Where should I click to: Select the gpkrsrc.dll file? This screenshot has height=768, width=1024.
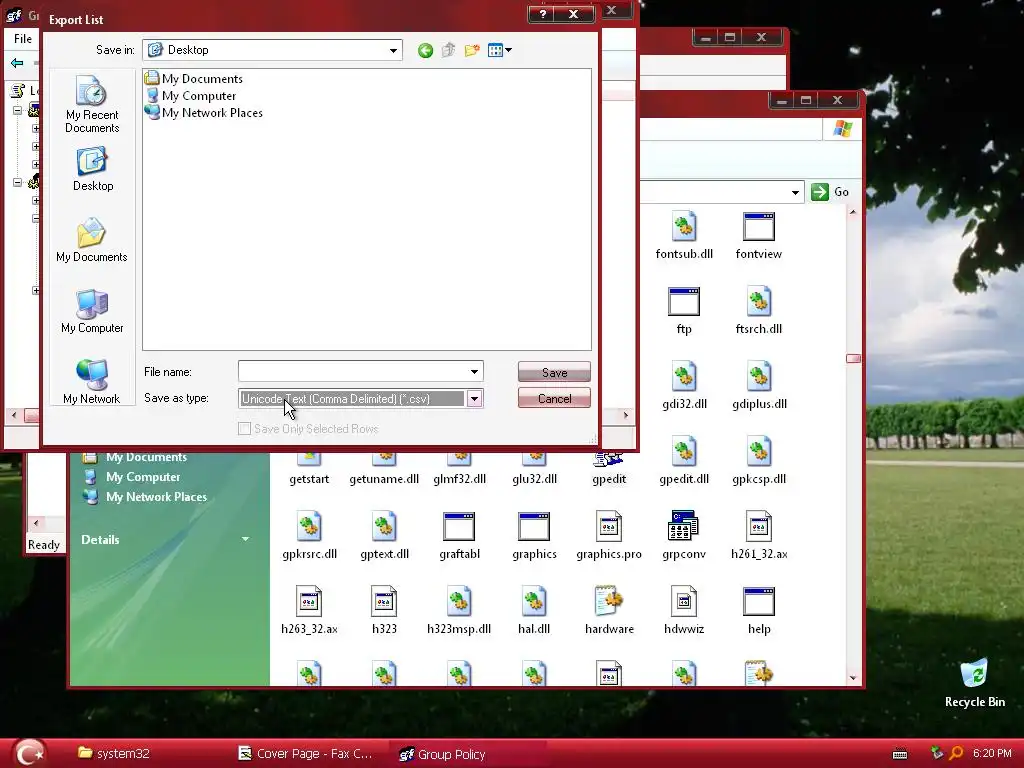coord(309,536)
